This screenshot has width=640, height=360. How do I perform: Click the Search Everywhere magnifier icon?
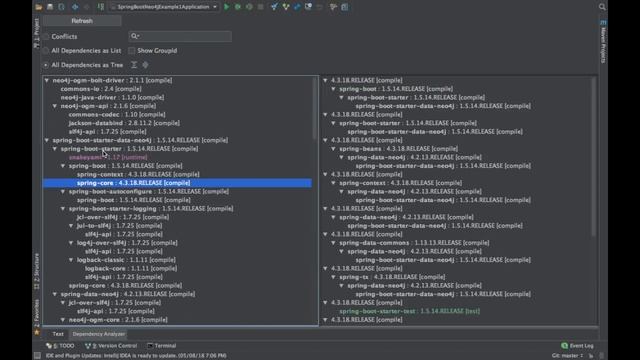point(602,7)
